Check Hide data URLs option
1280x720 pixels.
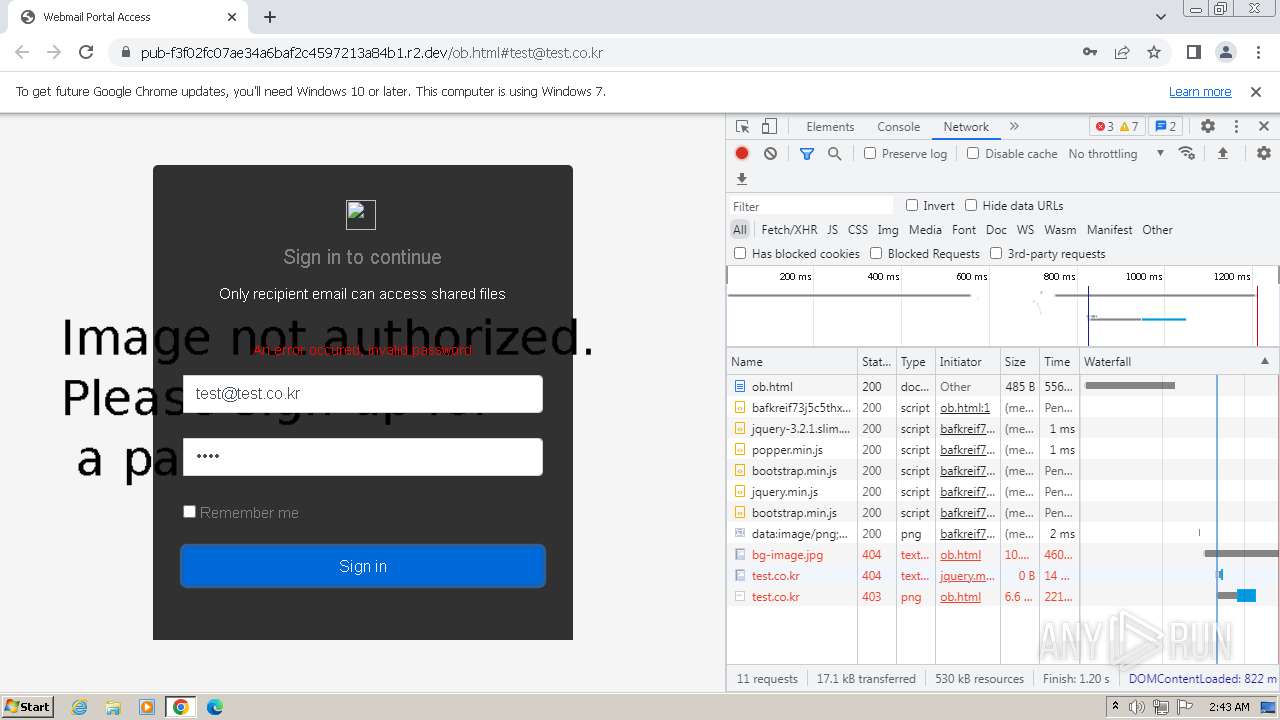[971, 205]
